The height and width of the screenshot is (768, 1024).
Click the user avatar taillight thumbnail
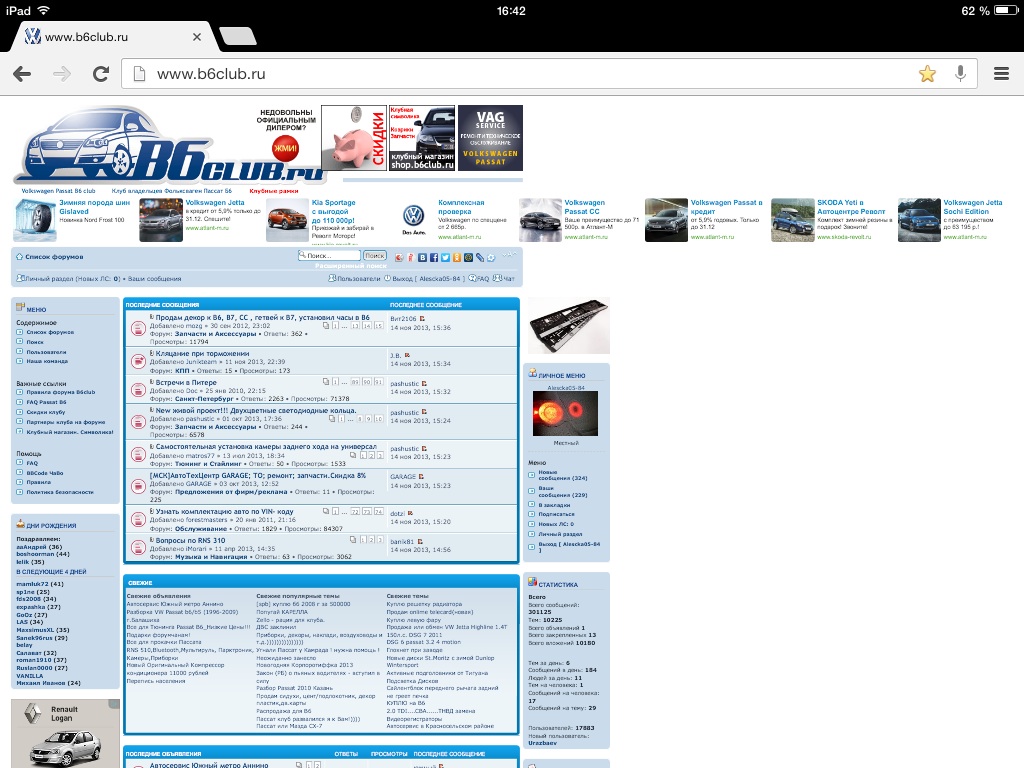(x=565, y=410)
